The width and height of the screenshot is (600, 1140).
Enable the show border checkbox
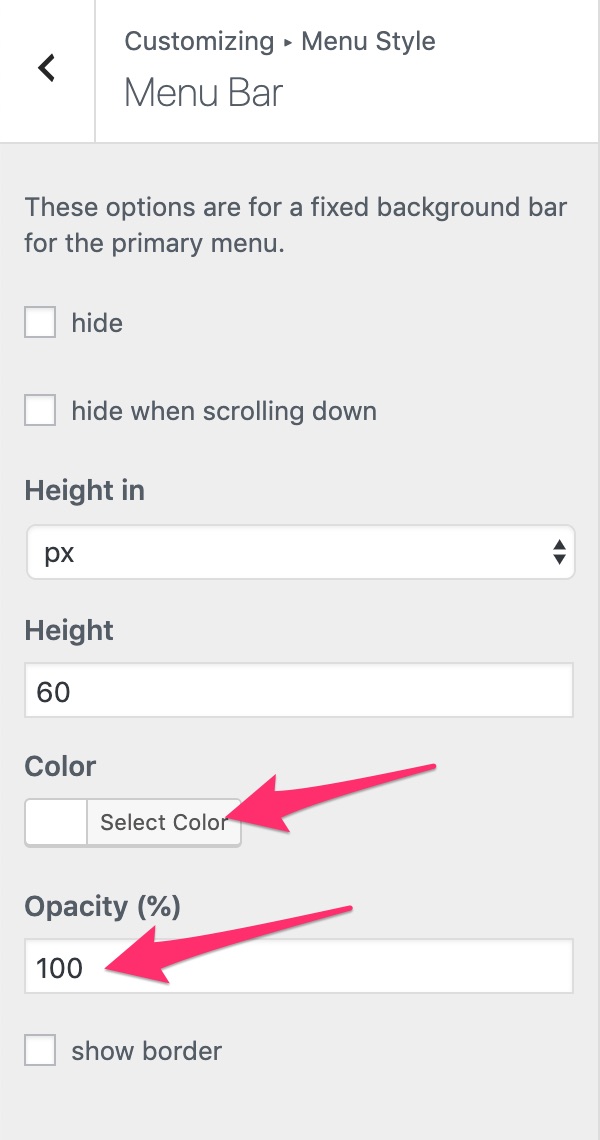40,1051
